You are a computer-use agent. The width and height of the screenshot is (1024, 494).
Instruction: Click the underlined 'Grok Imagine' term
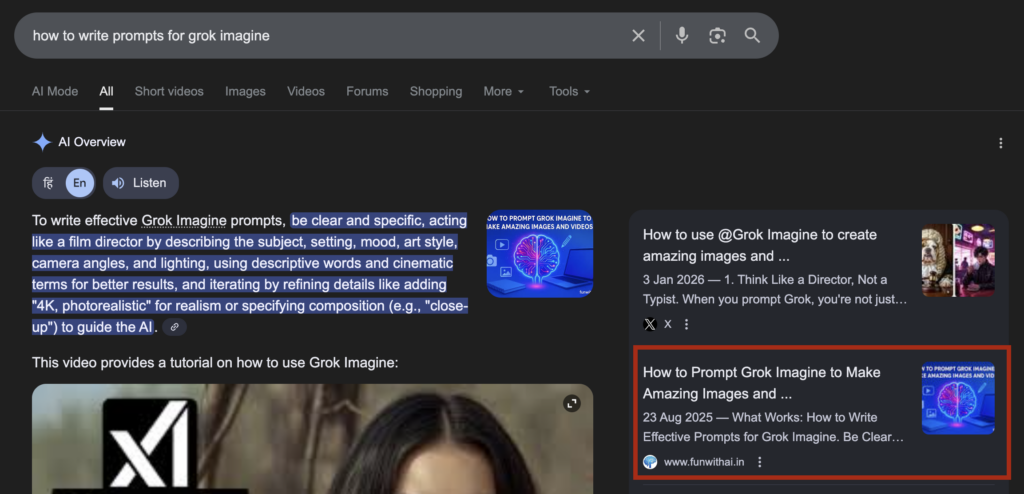[x=184, y=221]
